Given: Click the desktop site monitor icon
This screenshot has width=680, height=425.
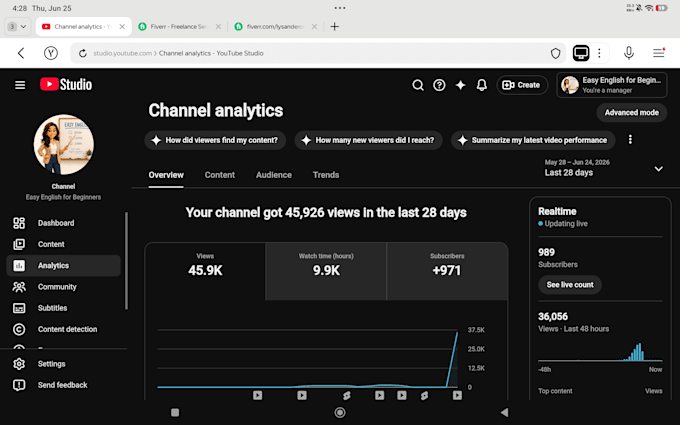Looking at the screenshot, I should (x=581, y=53).
